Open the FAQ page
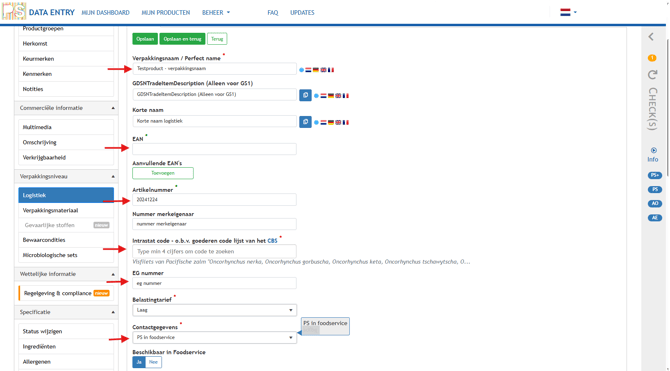The image size is (670, 371). [273, 13]
